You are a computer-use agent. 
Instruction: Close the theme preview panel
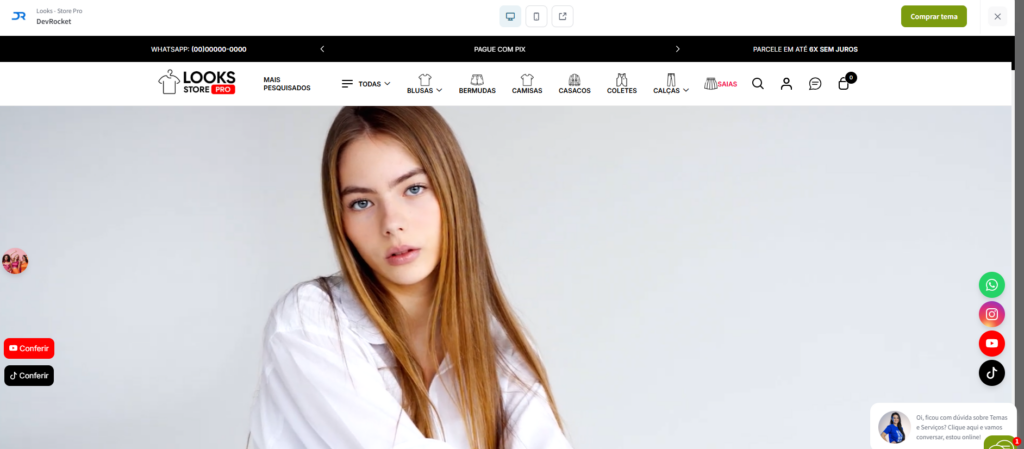point(997,16)
